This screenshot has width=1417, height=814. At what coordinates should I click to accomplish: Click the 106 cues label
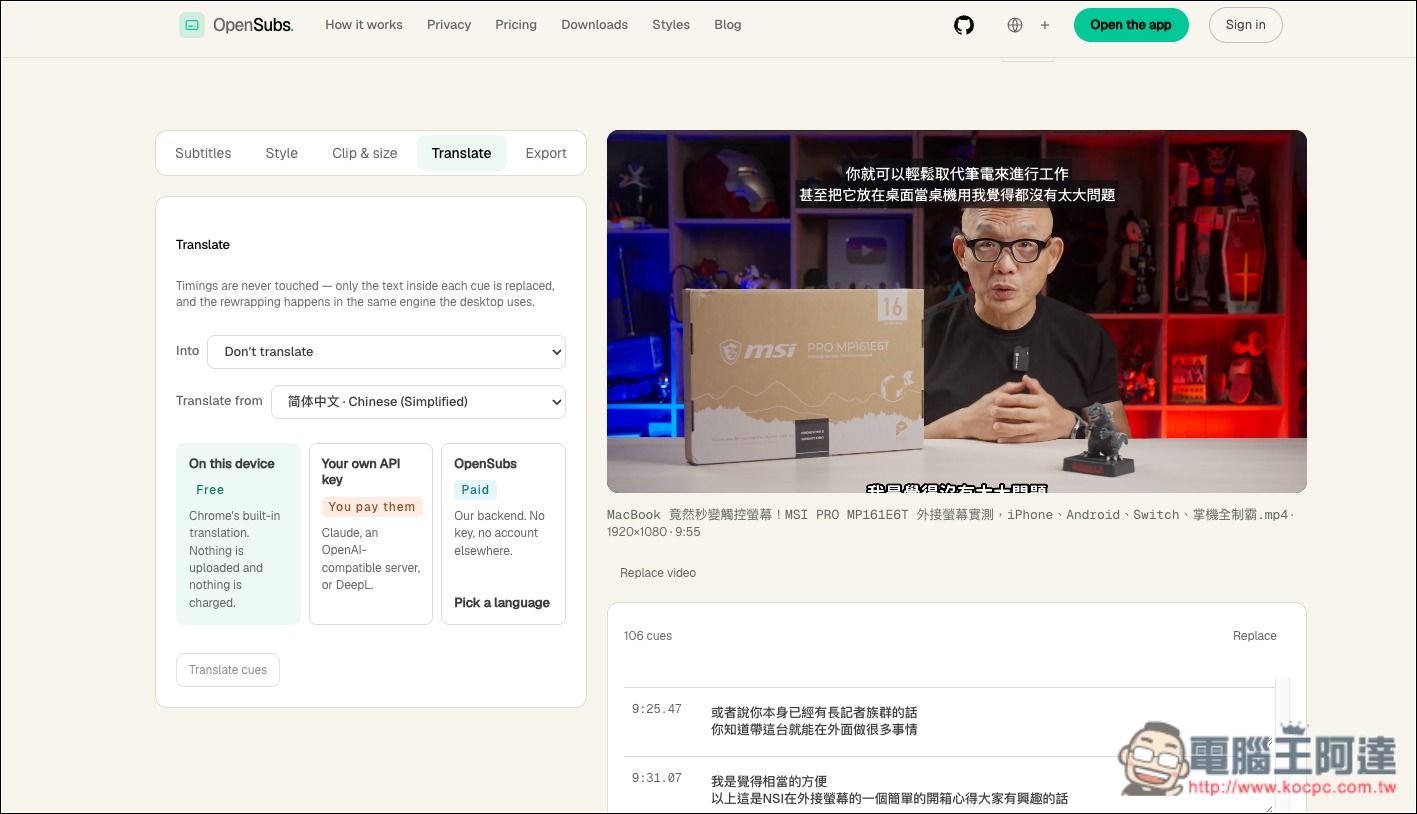tap(648, 636)
